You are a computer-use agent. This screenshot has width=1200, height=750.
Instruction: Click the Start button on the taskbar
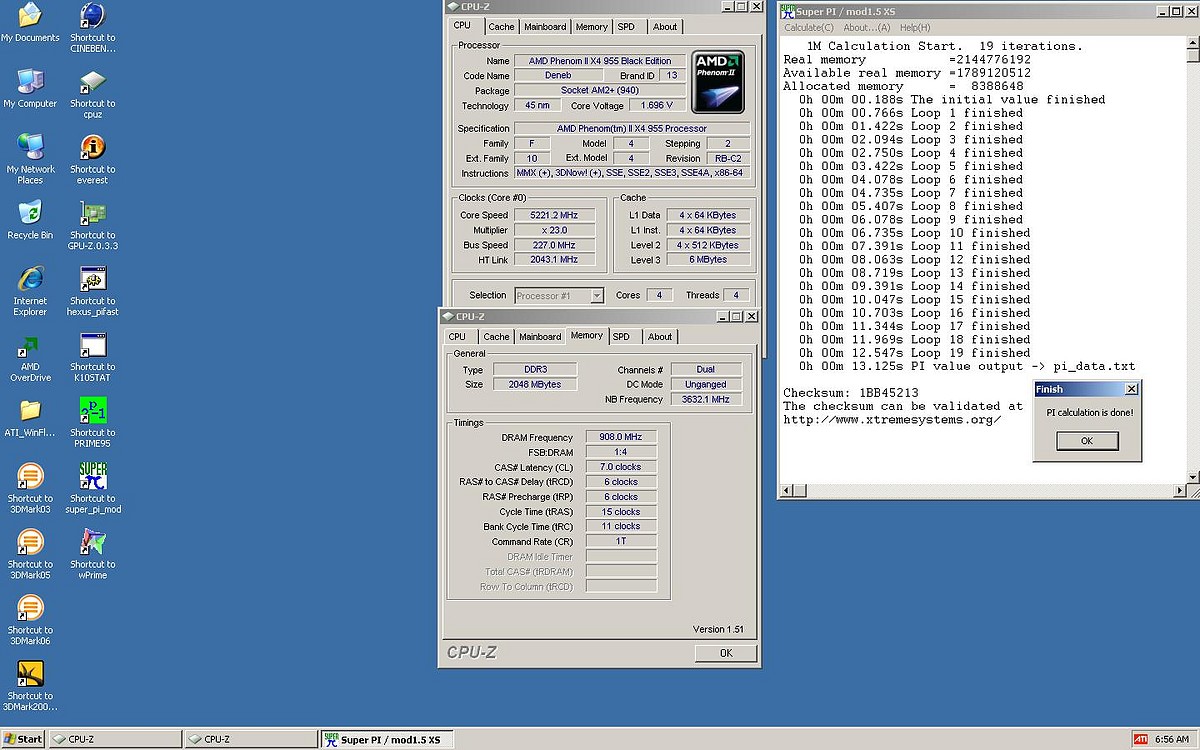22,740
